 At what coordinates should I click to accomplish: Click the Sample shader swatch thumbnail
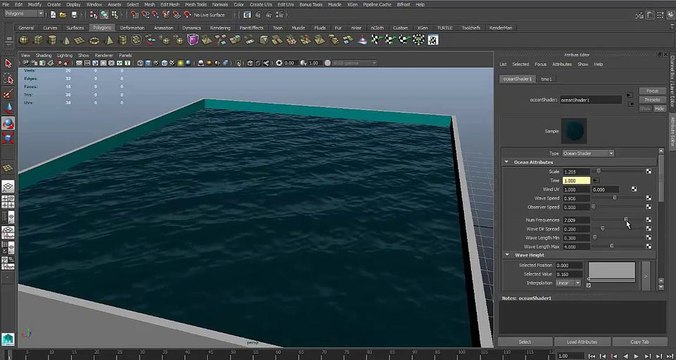tap(574, 131)
